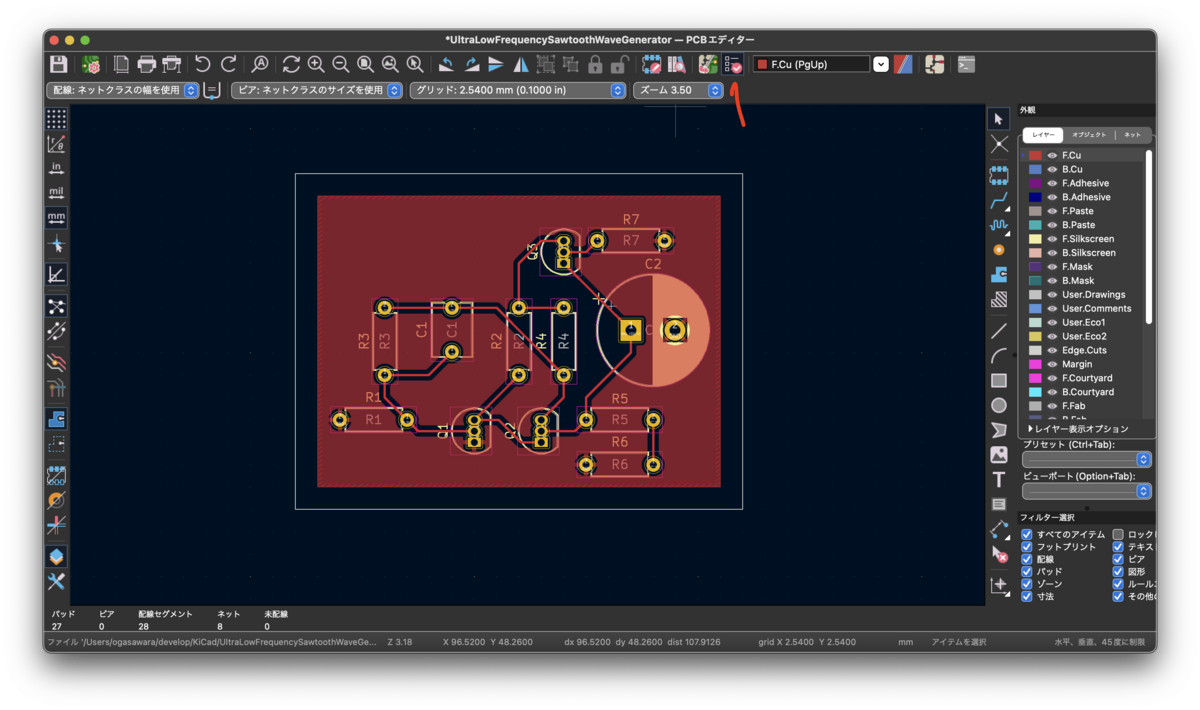This screenshot has height=710, width=1200.
Task: Toggle the ゾーン selection filter
Action: (x=1026, y=584)
